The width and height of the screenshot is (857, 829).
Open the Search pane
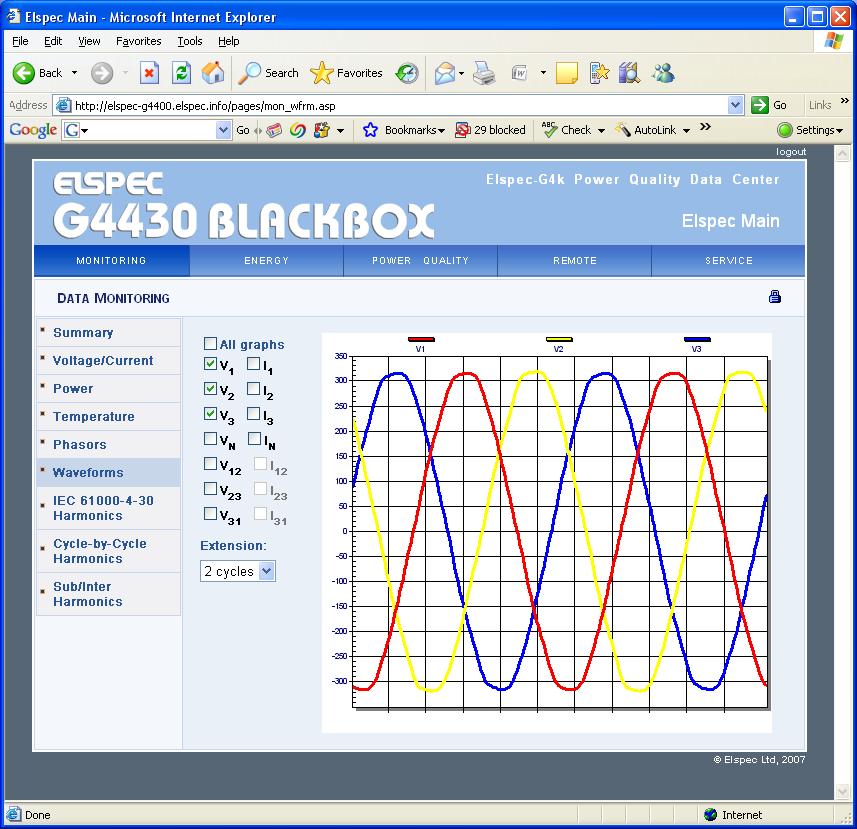(269, 73)
